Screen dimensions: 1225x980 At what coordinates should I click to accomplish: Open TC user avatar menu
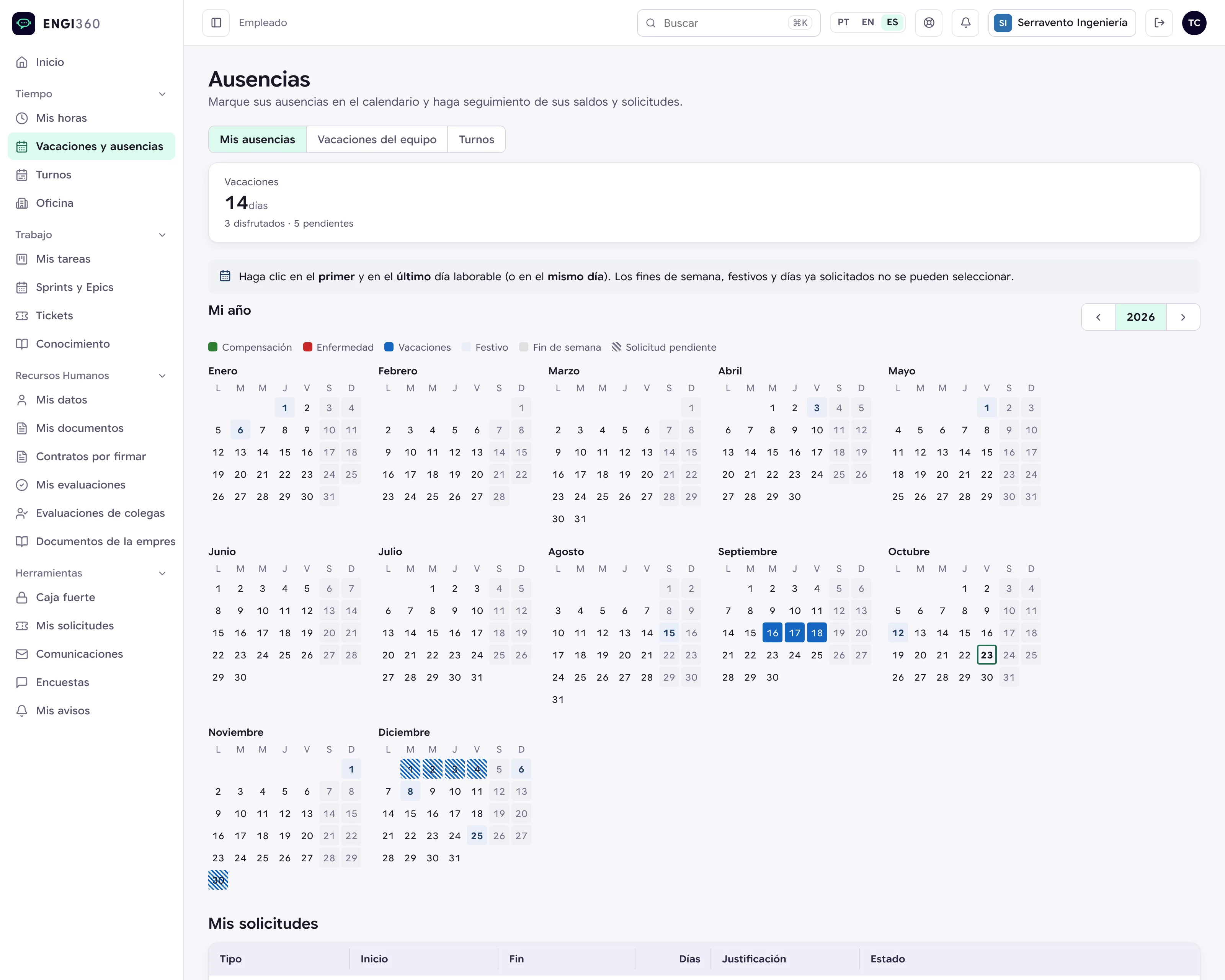point(1194,23)
